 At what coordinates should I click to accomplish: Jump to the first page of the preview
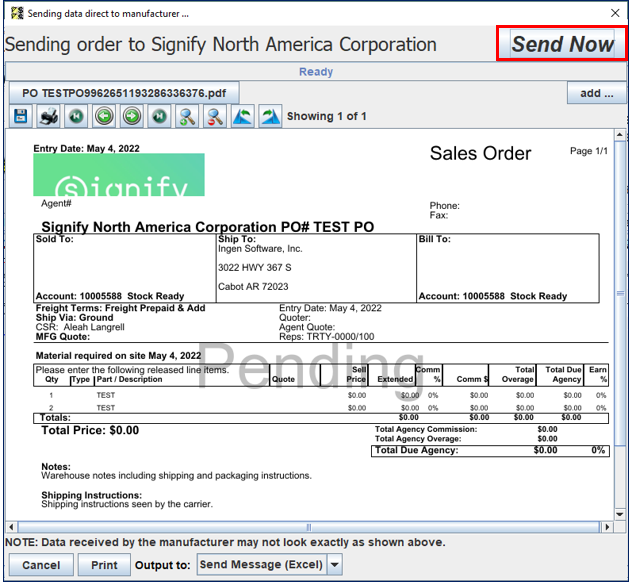click(x=76, y=116)
